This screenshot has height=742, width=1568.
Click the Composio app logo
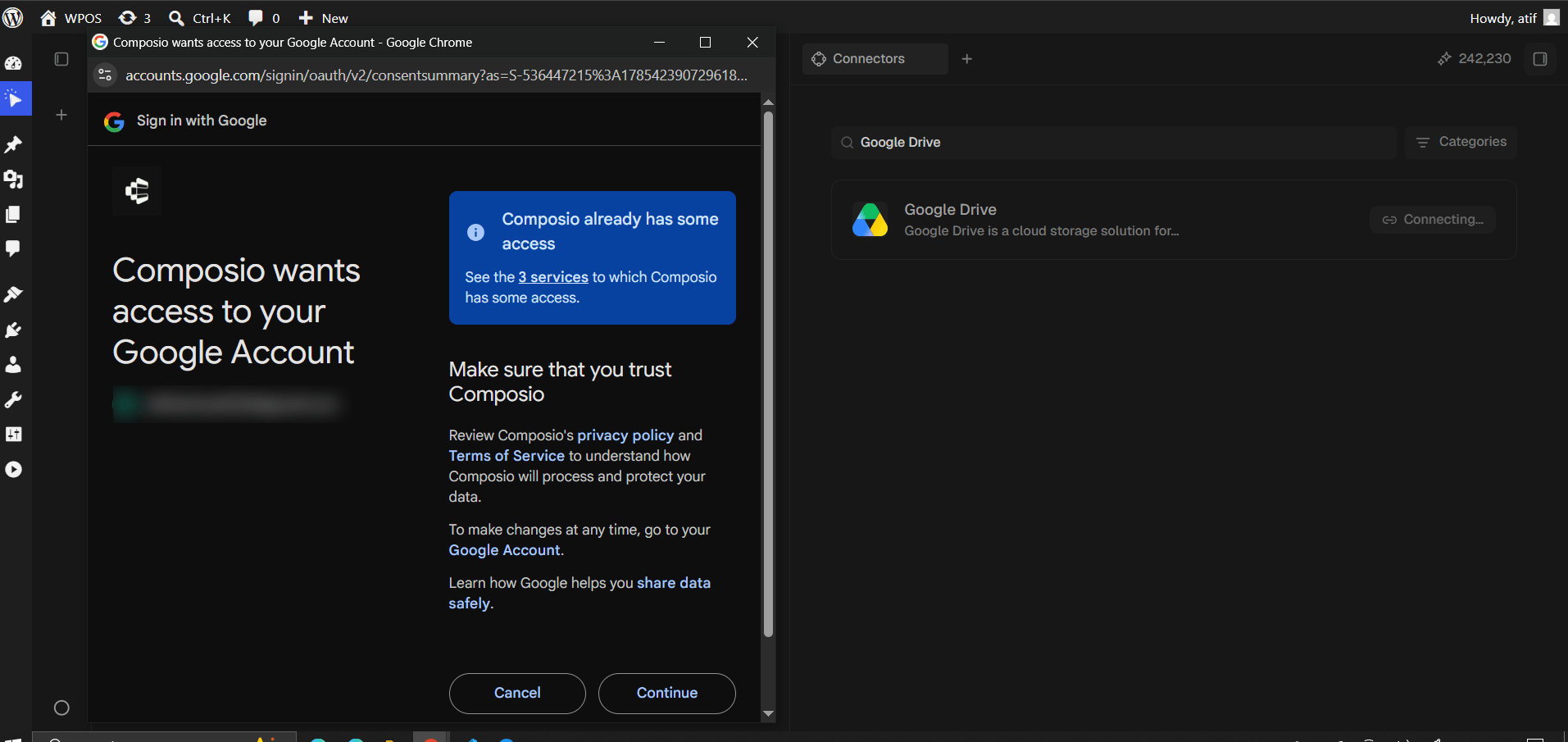137,191
